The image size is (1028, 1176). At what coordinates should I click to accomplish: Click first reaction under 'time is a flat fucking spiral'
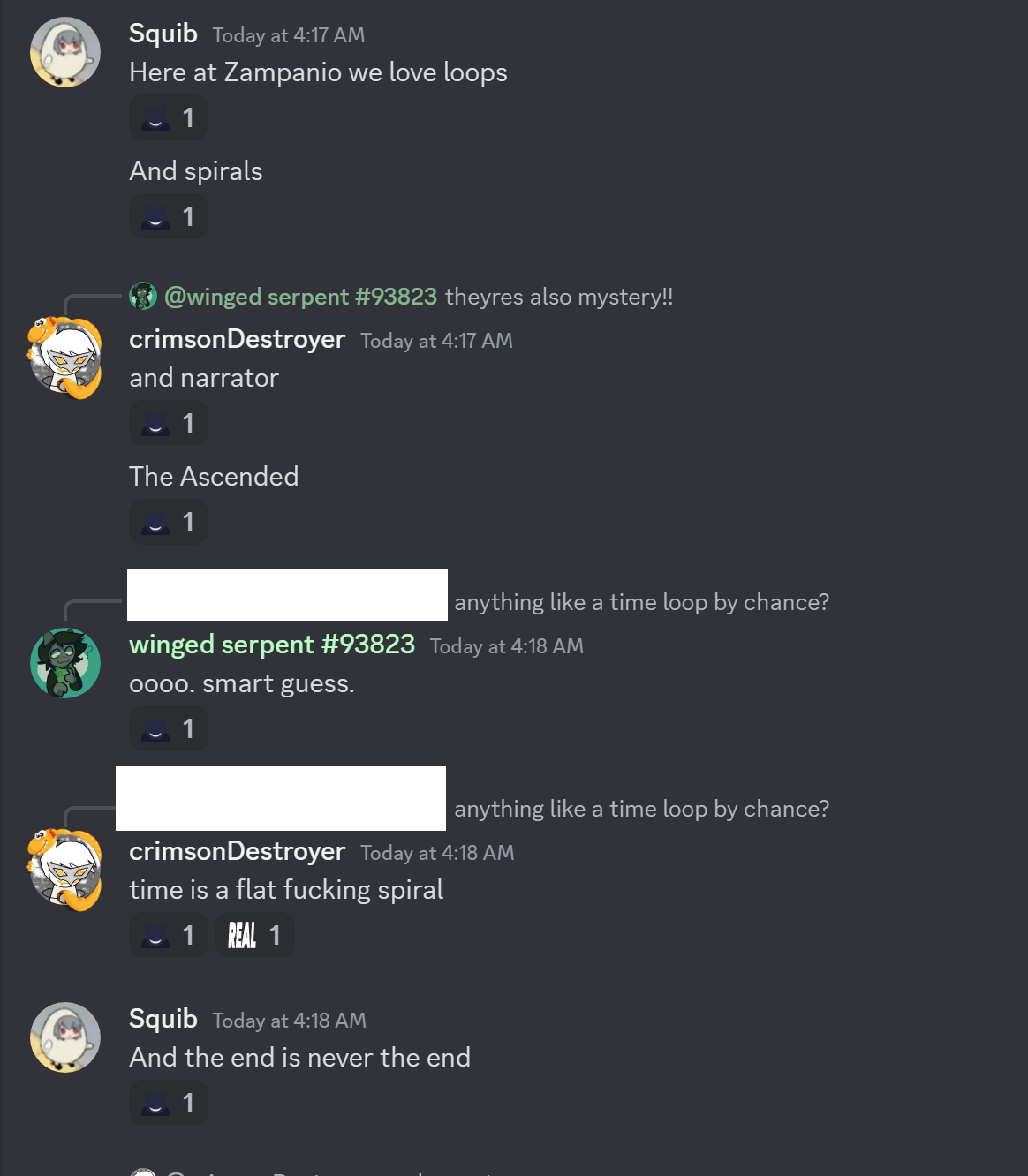coord(169,936)
